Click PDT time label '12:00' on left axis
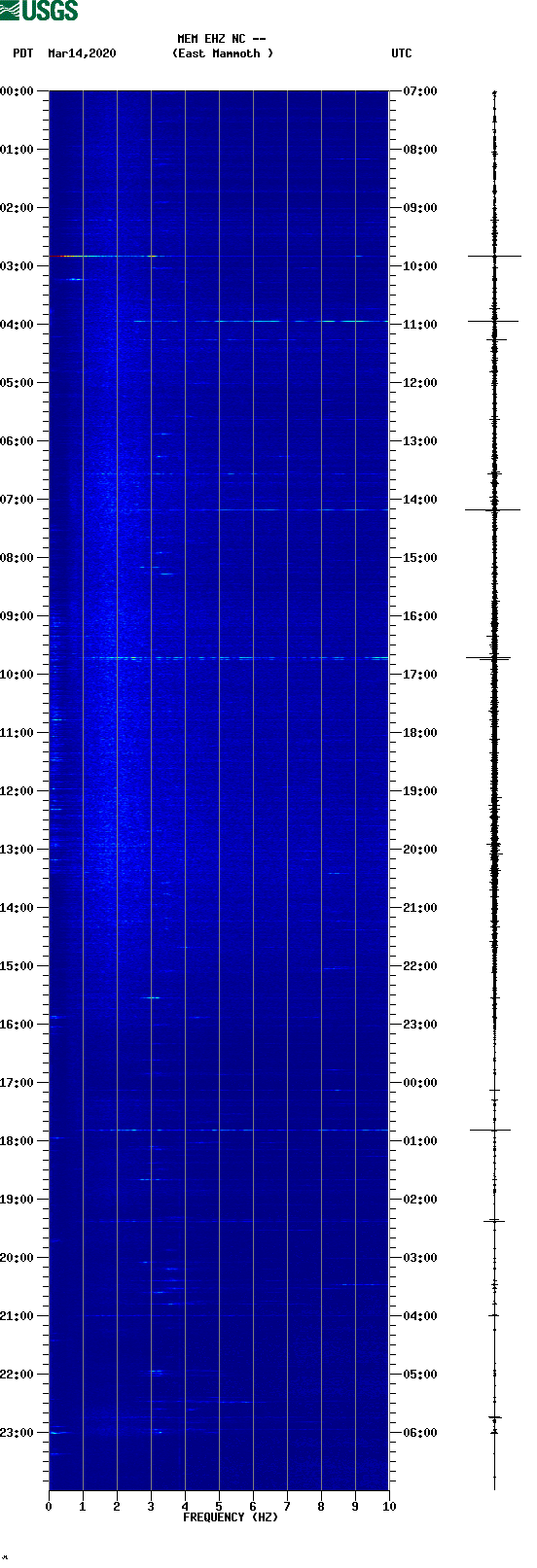537x1568 pixels. coord(18,791)
